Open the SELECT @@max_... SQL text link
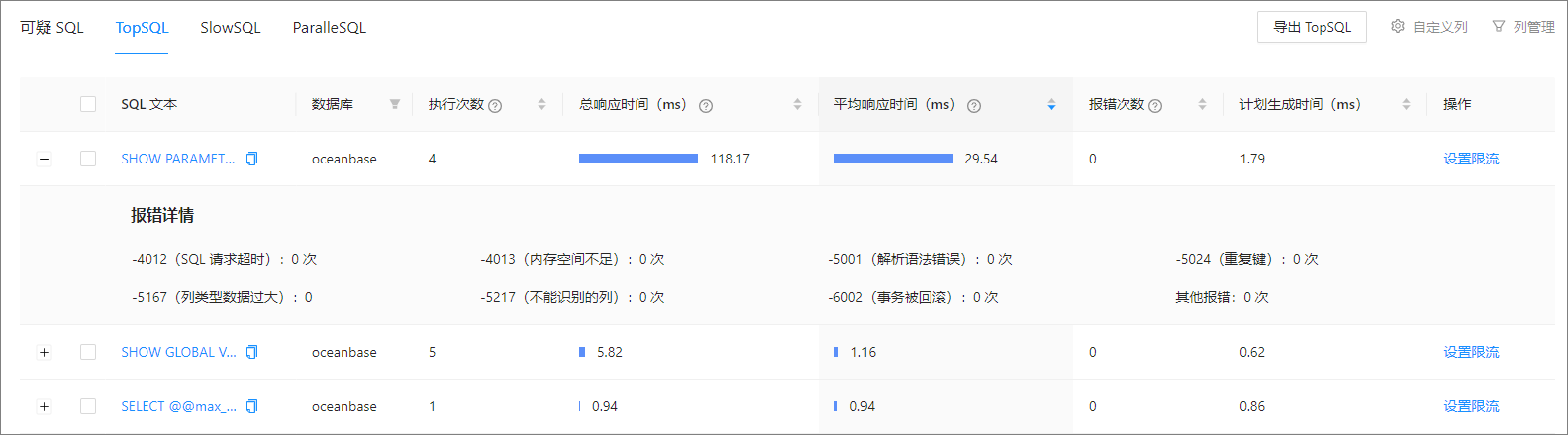Image resolution: width=1568 pixels, height=435 pixels. pyautogui.click(x=178, y=406)
